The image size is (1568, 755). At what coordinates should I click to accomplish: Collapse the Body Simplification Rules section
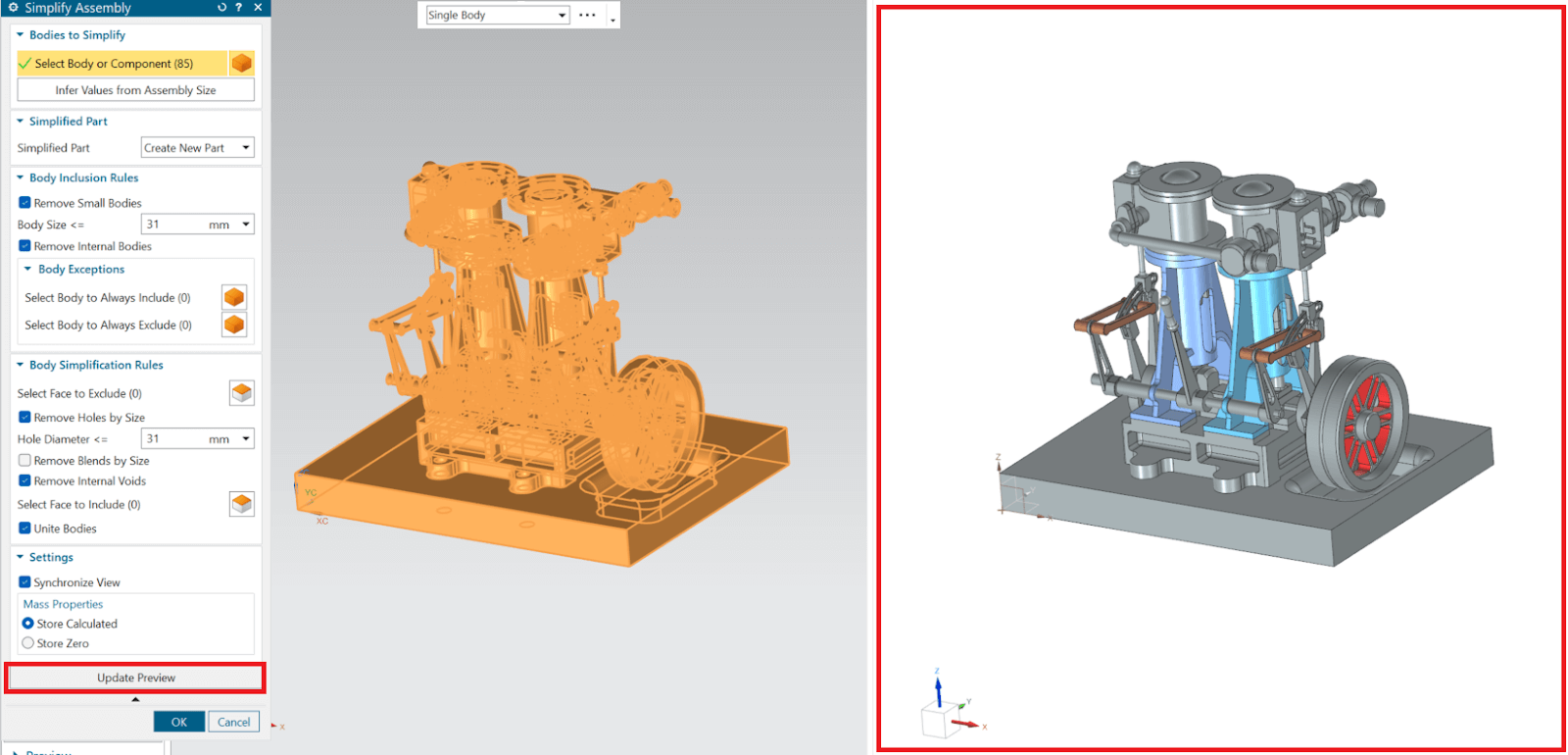pos(20,365)
